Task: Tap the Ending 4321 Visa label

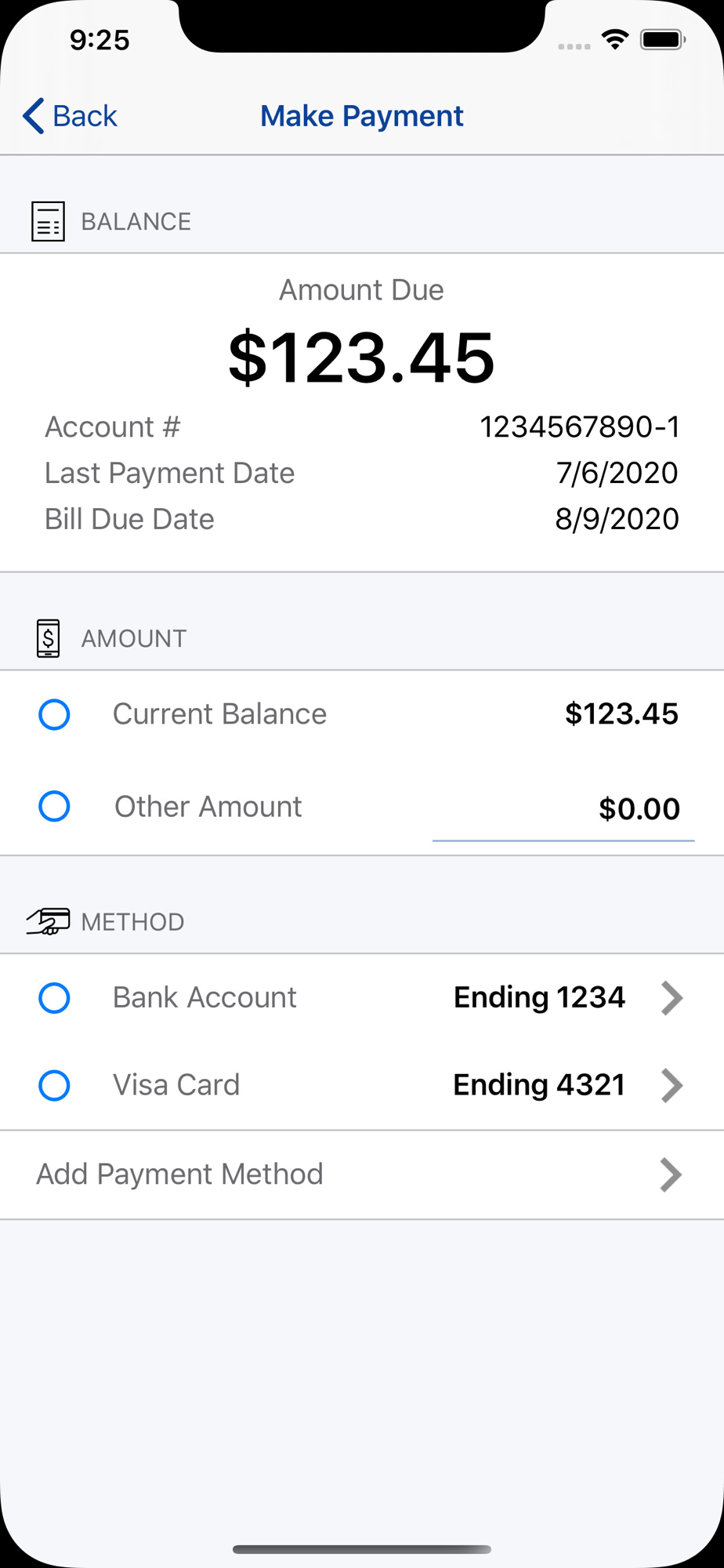Action: (539, 1086)
